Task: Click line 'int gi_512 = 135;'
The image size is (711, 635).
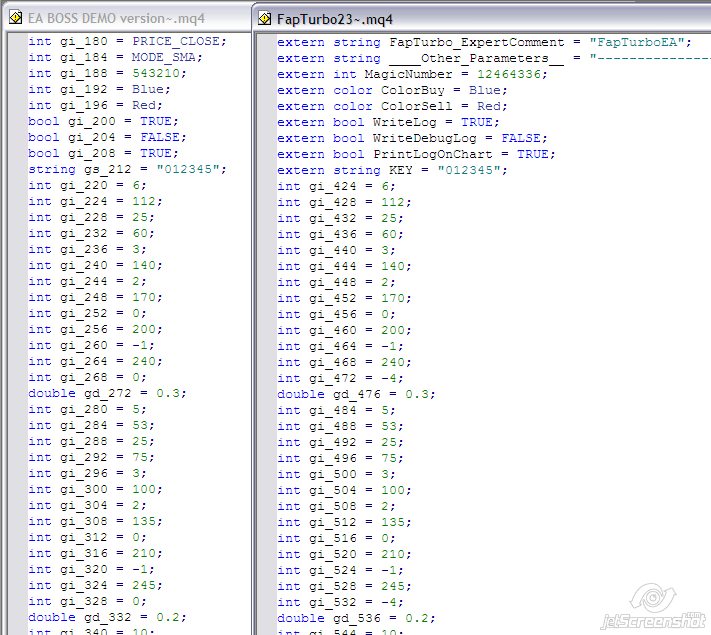Action: click(344, 522)
